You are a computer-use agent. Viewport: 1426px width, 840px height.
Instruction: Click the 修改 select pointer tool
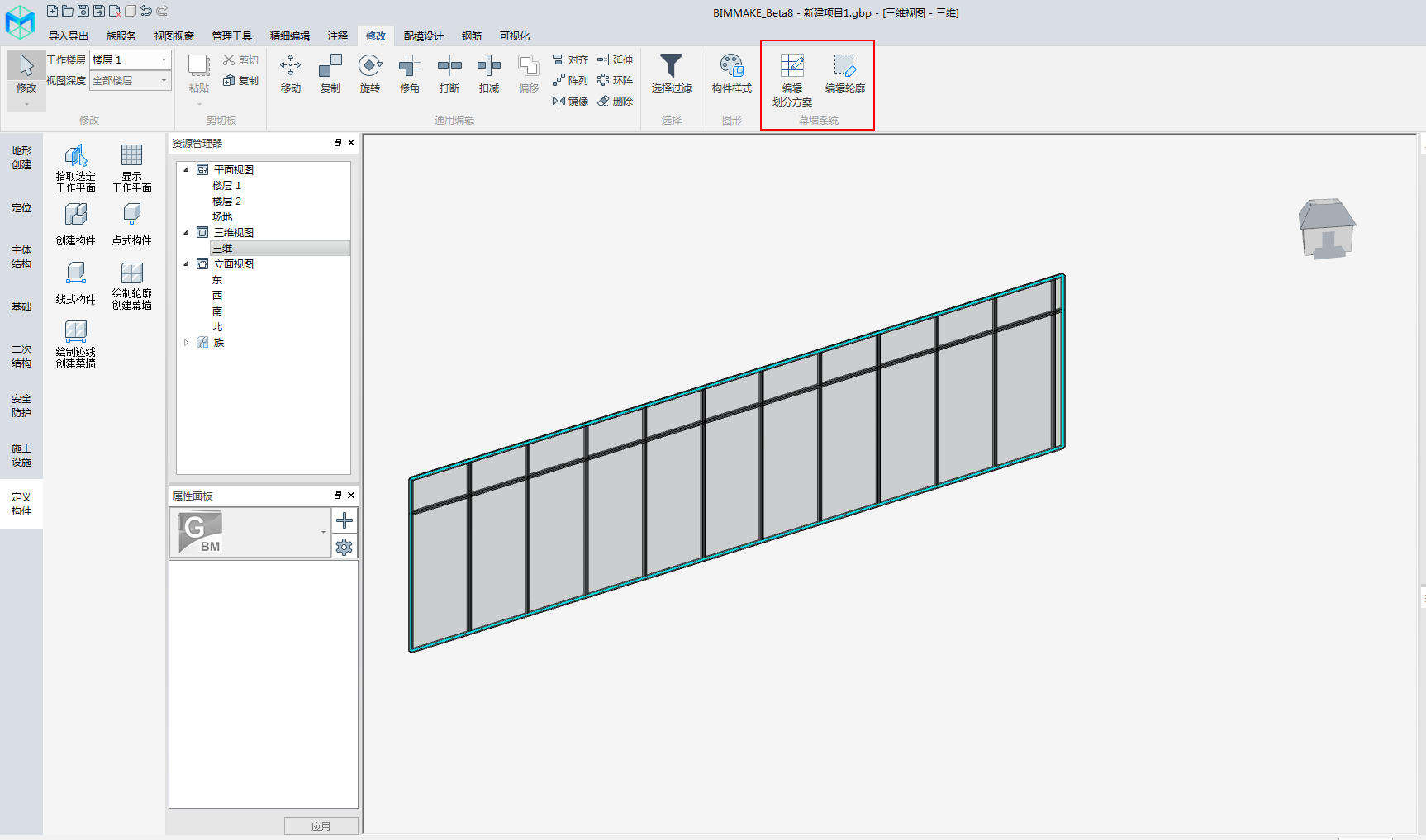click(26, 74)
